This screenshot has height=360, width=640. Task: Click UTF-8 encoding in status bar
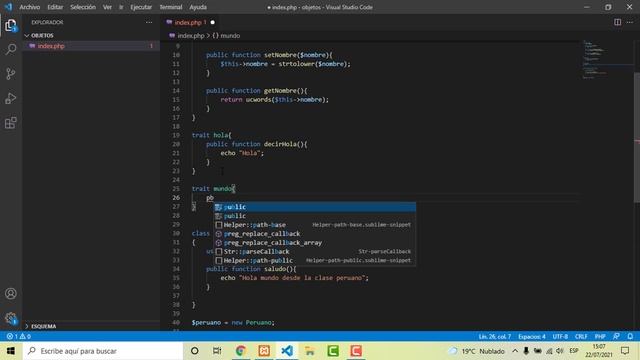tap(560, 336)
